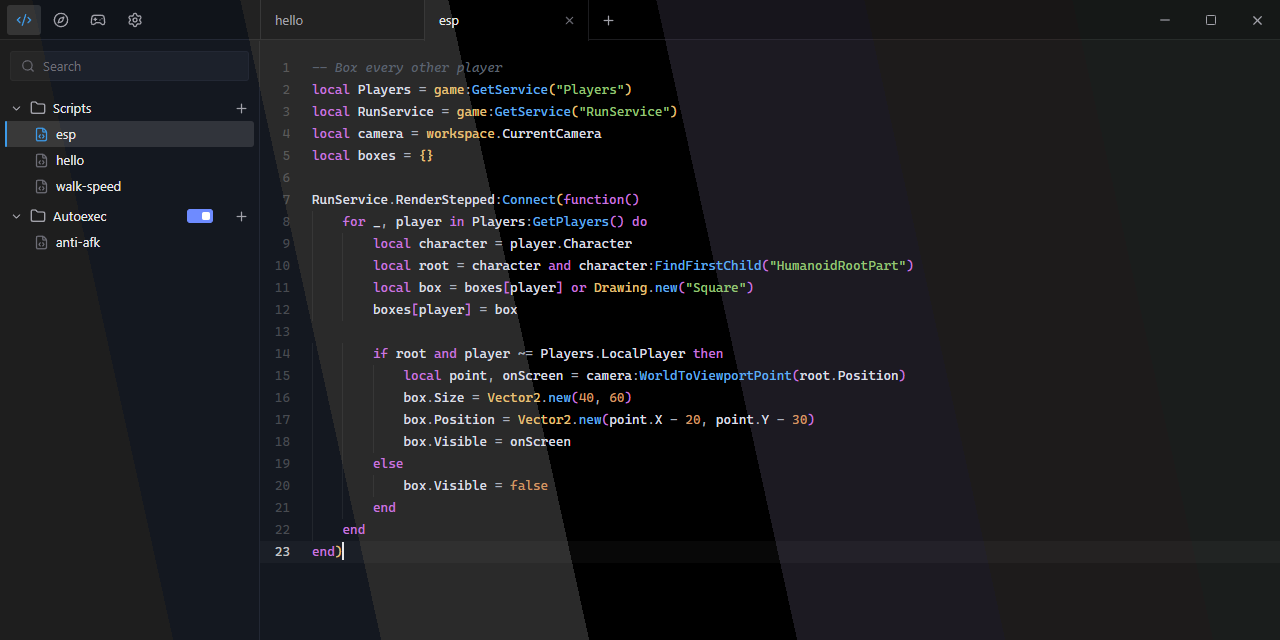Viewport: 1280px width, 640px height.
Task: Click the "RunService" string on line 3
Action: point(624,111)
